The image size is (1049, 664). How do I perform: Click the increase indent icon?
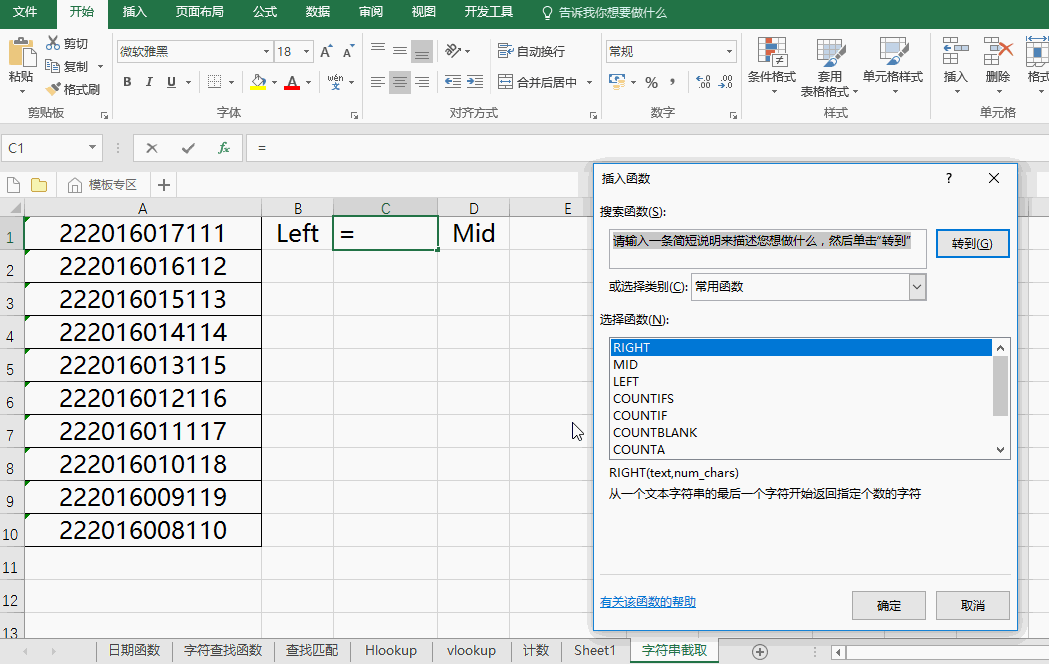tap(478, 82)
